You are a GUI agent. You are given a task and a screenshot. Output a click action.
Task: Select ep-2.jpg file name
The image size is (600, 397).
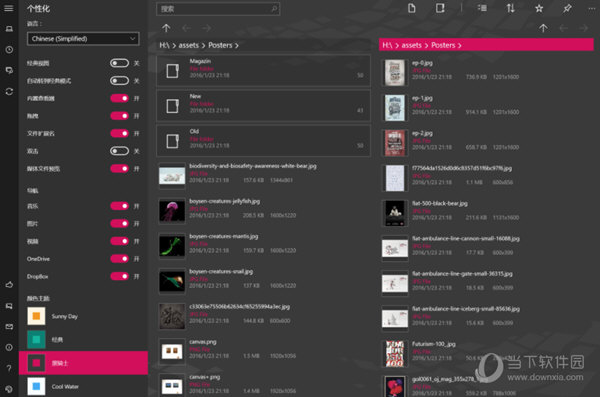point(422,133)
